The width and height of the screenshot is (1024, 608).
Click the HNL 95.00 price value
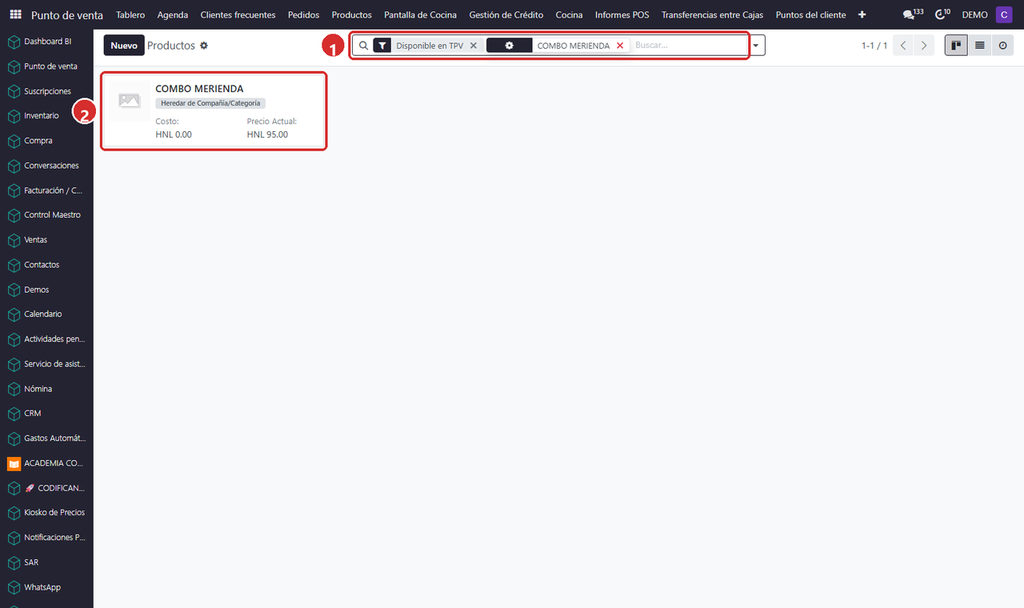pyautogui.click(x=267, y=135)
